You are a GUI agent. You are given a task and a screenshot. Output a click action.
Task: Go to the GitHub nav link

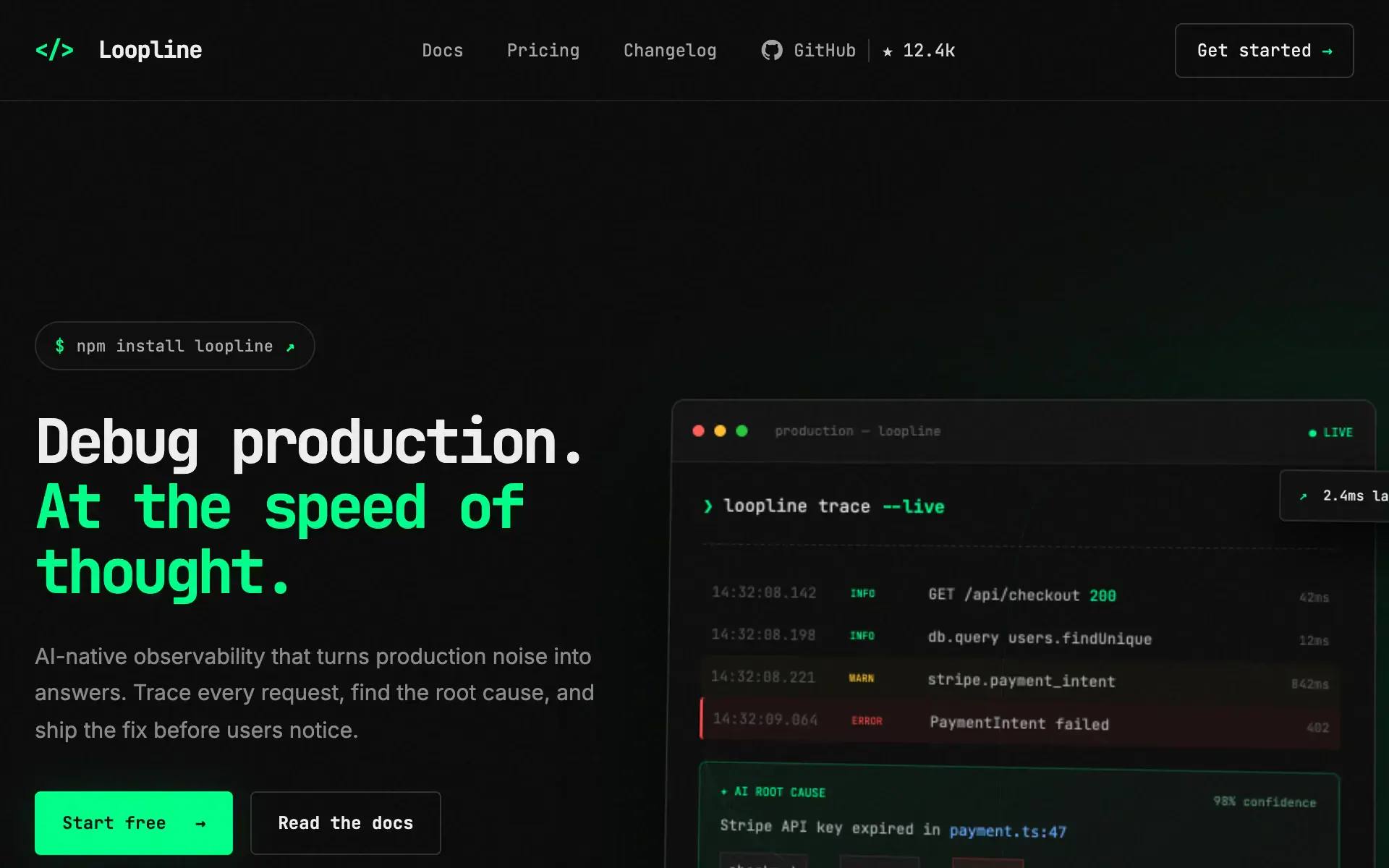click(x=809, y=51)
